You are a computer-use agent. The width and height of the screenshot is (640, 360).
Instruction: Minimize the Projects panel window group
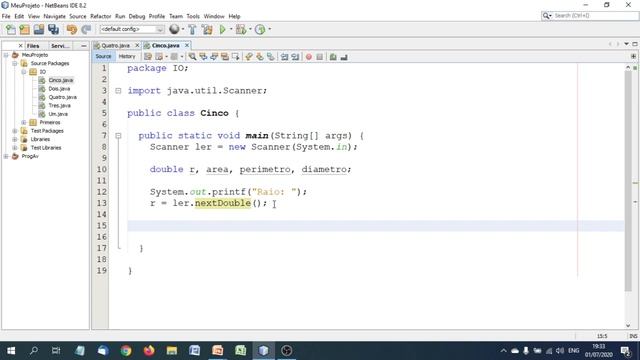(x=84, y=46)
